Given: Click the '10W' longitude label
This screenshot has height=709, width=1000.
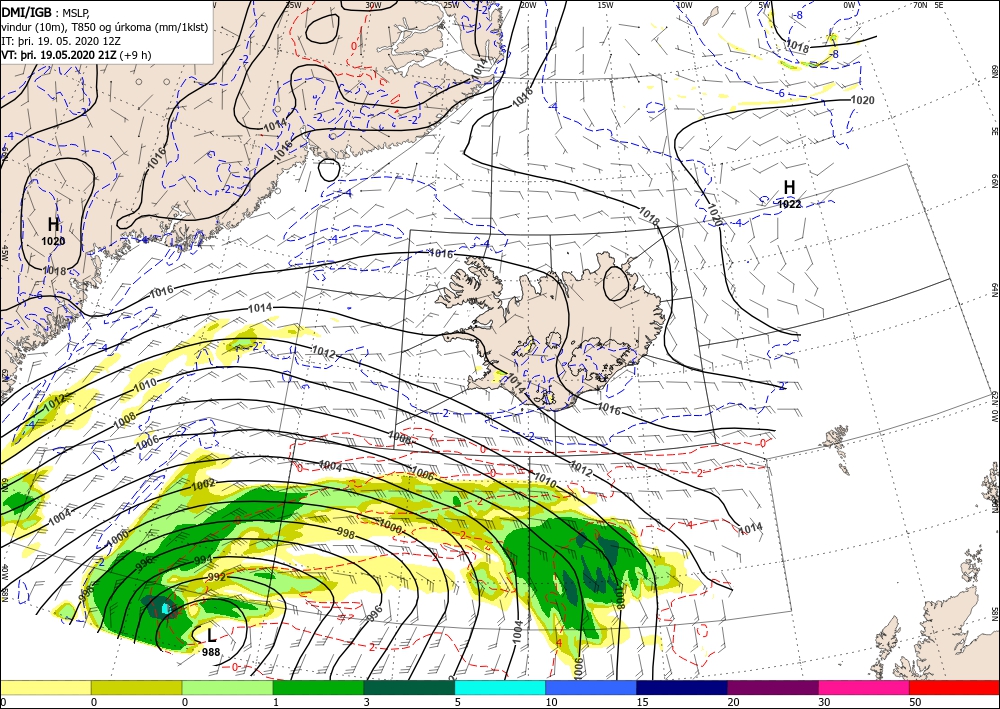Looking at the screenshot, I should [x=684, y=5].
